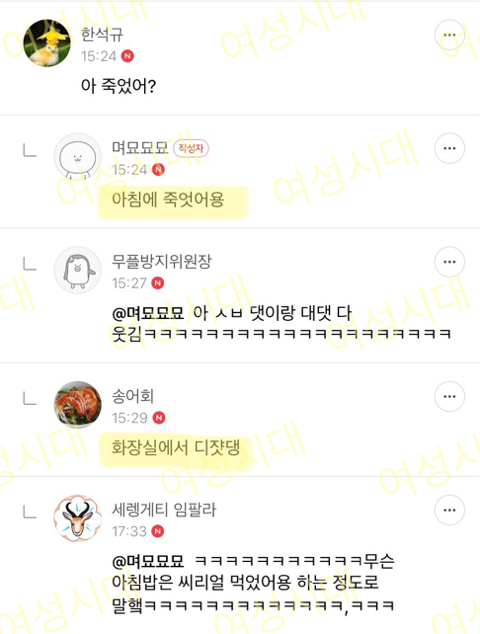This screenshot has height=634, width=480.
Task: View 세렝게티 임팔라's impala avatar
Action: [78, 518]
